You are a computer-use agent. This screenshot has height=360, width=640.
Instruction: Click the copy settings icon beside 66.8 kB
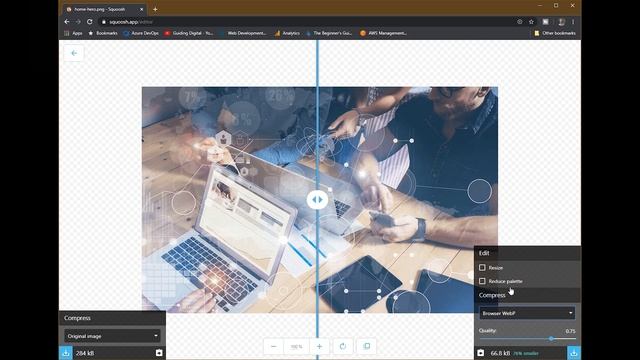(481, 353)
